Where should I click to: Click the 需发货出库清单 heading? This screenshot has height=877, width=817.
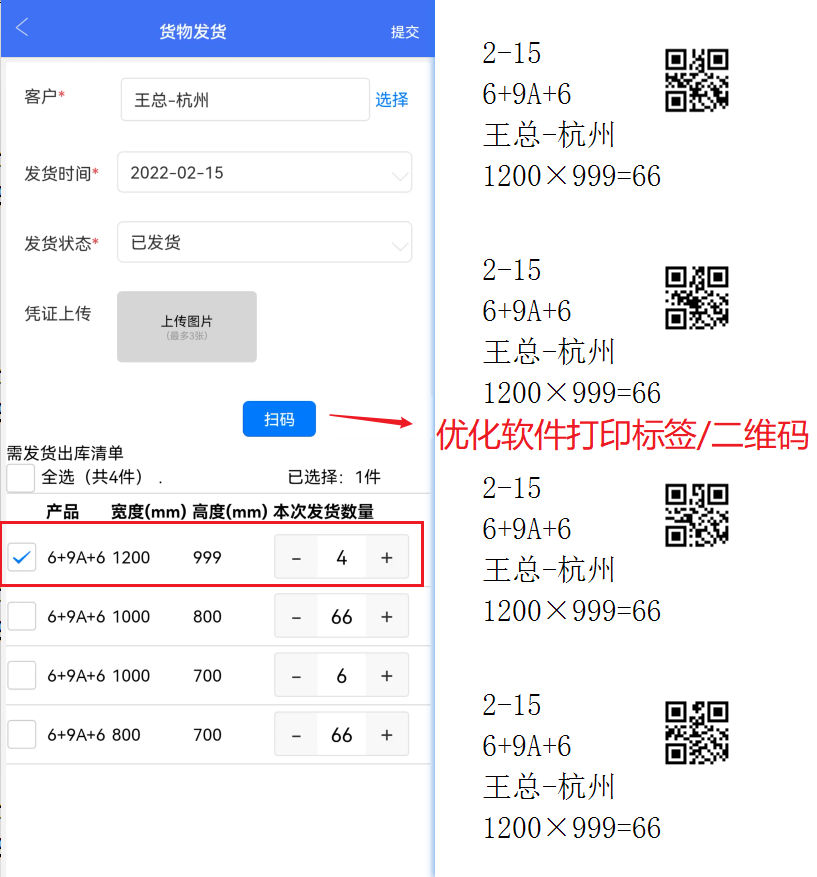tap(65, 452)
